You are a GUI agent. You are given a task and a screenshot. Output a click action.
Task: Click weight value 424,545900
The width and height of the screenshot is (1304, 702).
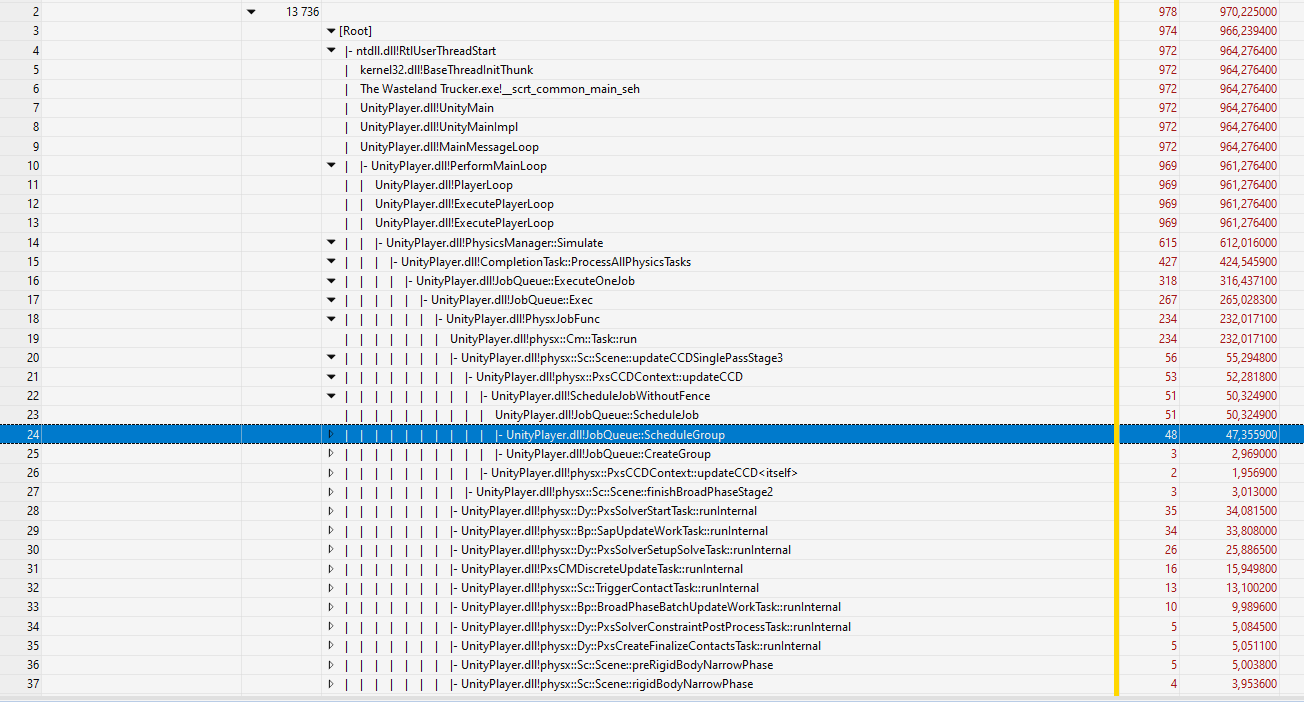click(x=1247, y=262)
